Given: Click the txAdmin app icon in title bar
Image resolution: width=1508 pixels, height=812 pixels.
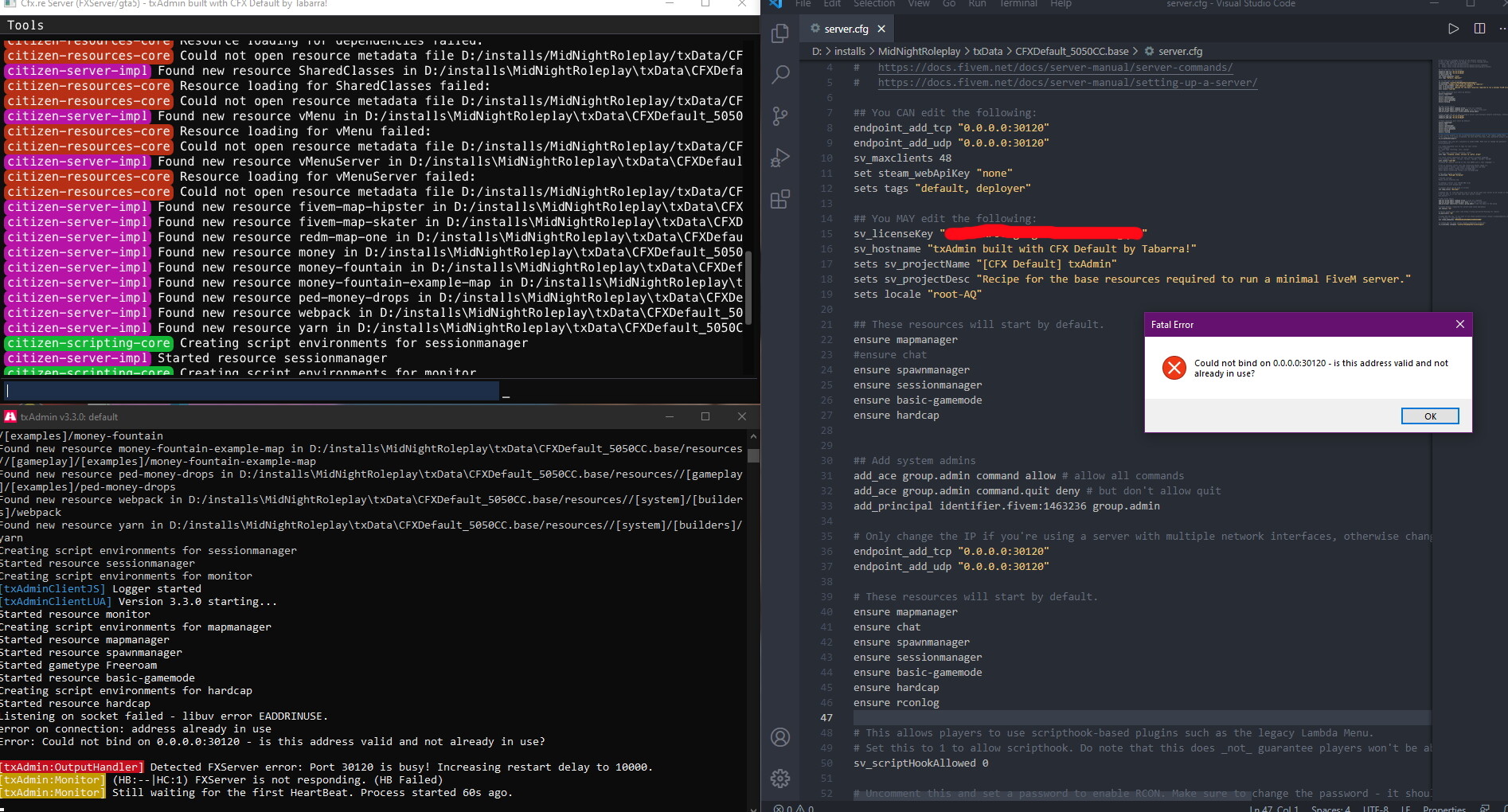Looking at the screenshot, I should pyautogui.click(x=10, y=416).
